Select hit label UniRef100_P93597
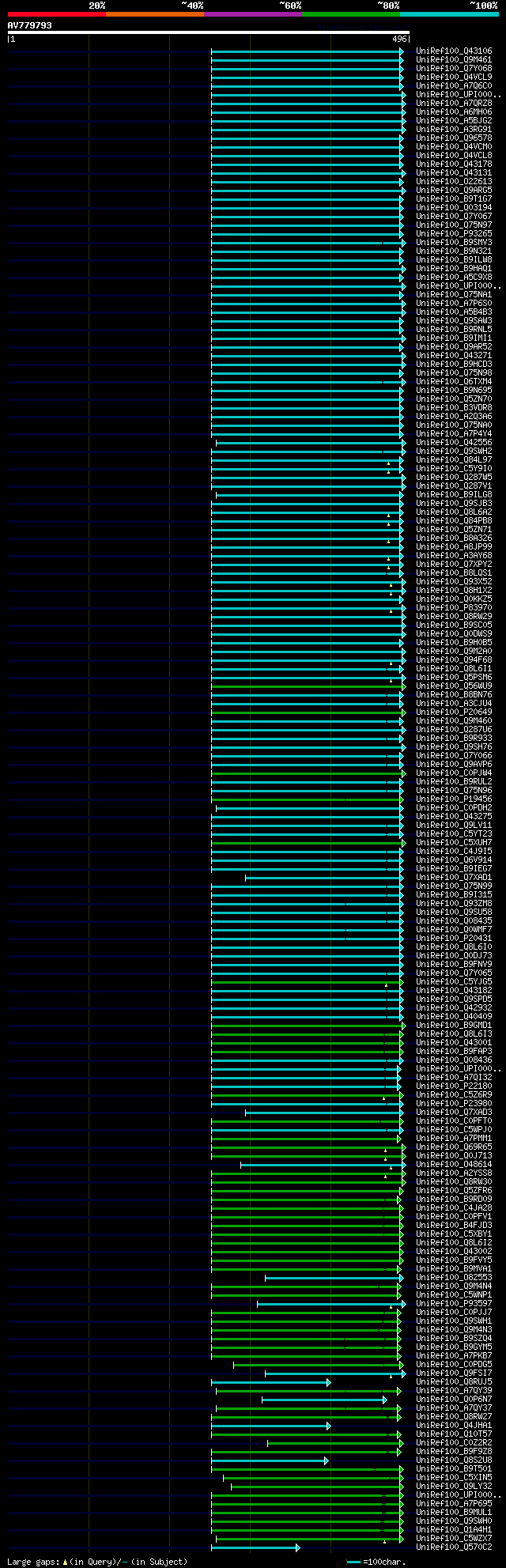 [454, 1304]
